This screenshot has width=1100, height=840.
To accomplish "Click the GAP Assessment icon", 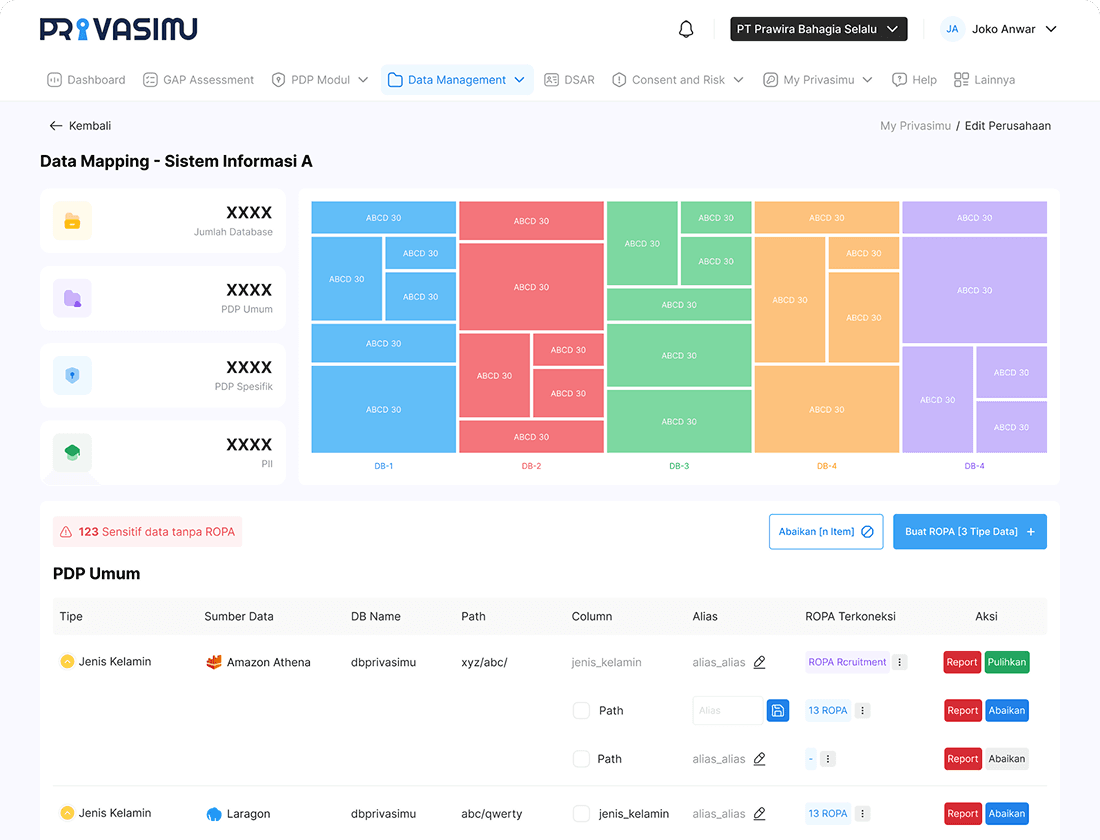I will click(148, 79).
